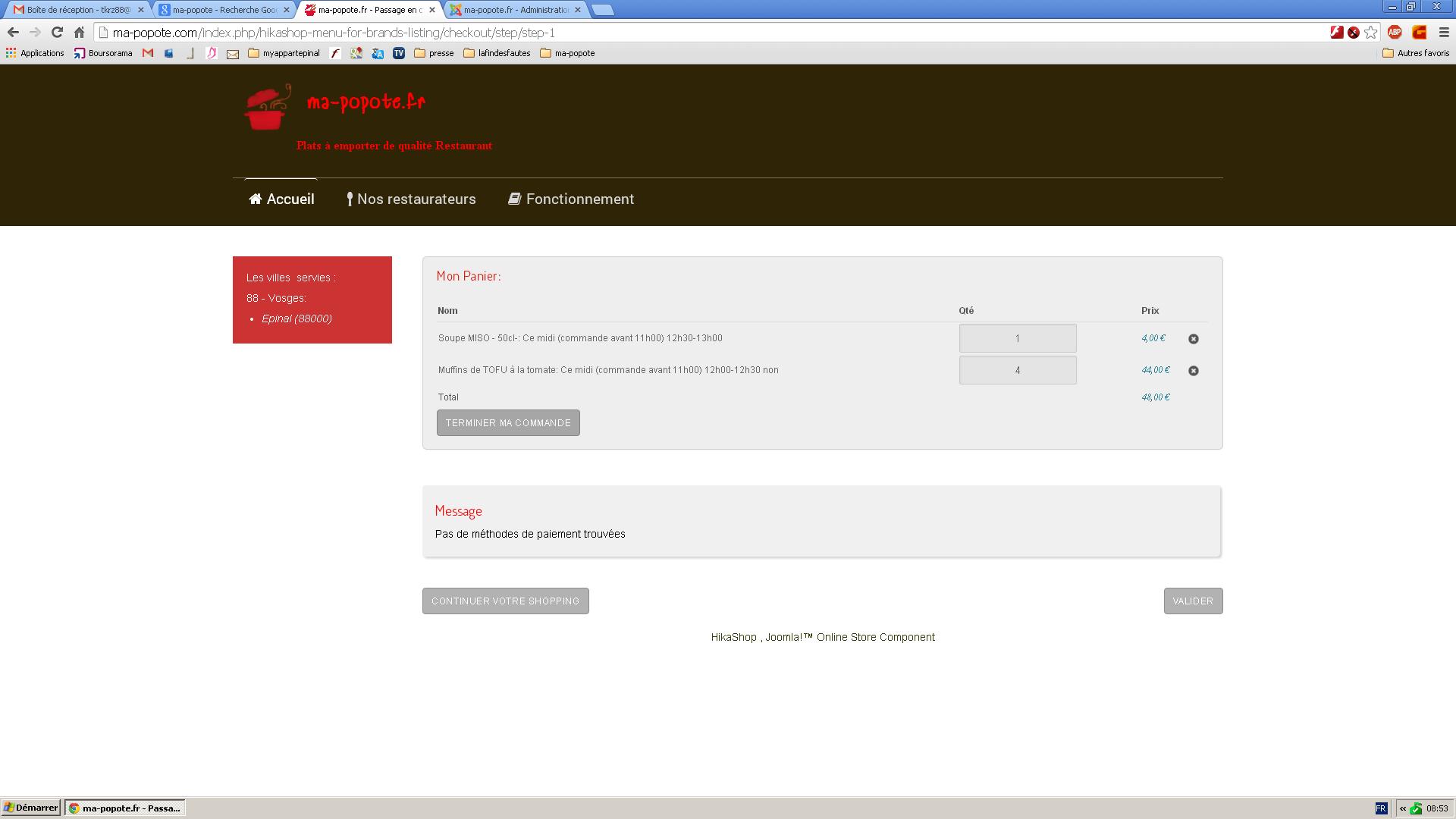Click the ma-popote red pot logo

coord(268,108)
